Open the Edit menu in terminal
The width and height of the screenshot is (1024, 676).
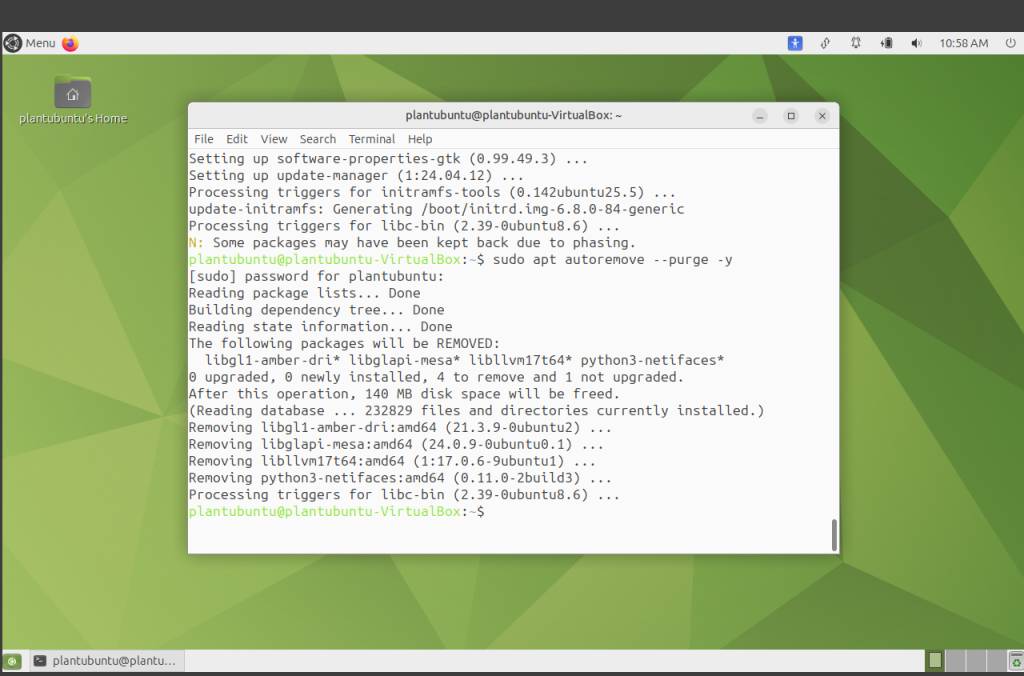click(x=237, y=139)
